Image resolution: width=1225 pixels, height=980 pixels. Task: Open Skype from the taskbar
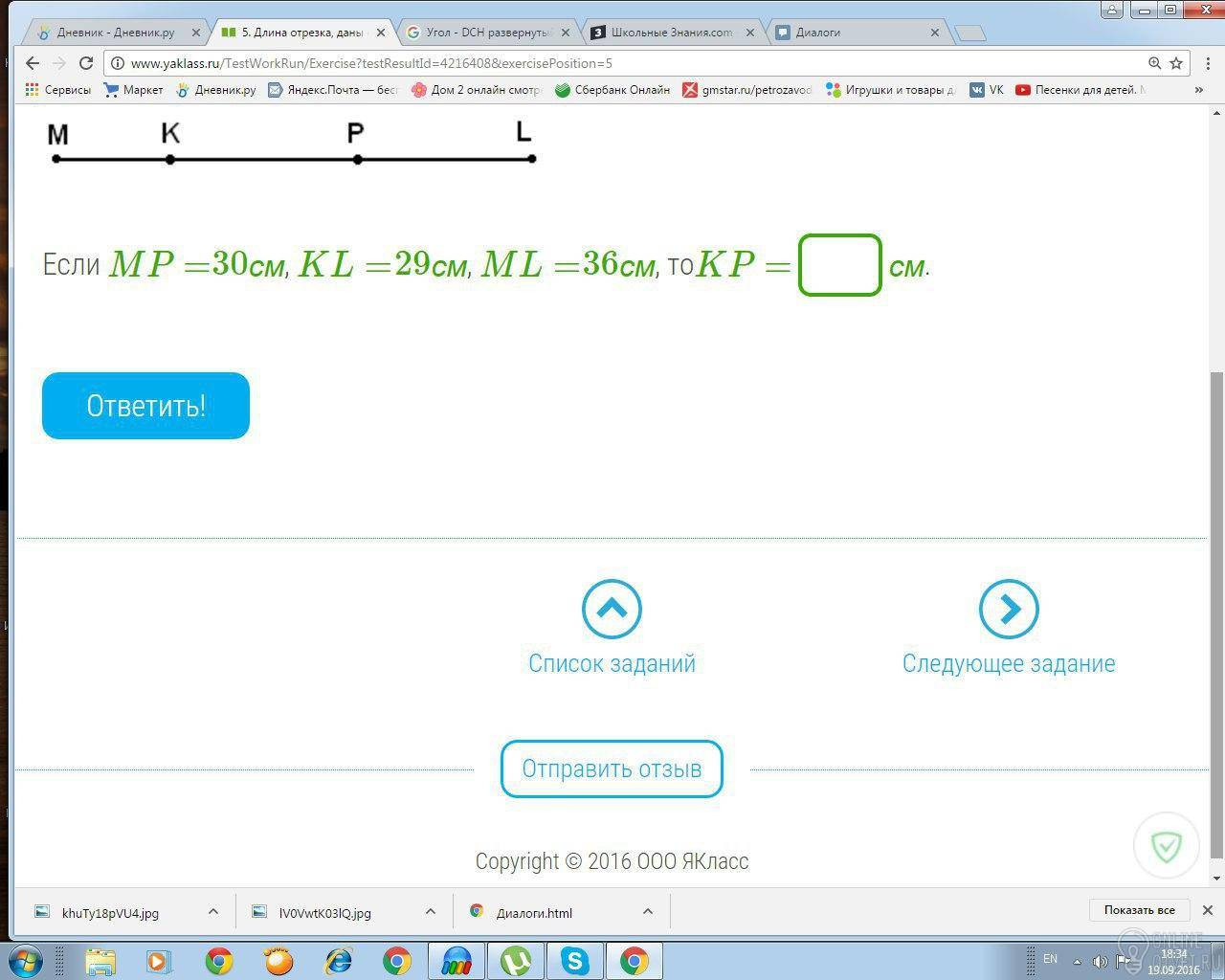click(574, 960)
